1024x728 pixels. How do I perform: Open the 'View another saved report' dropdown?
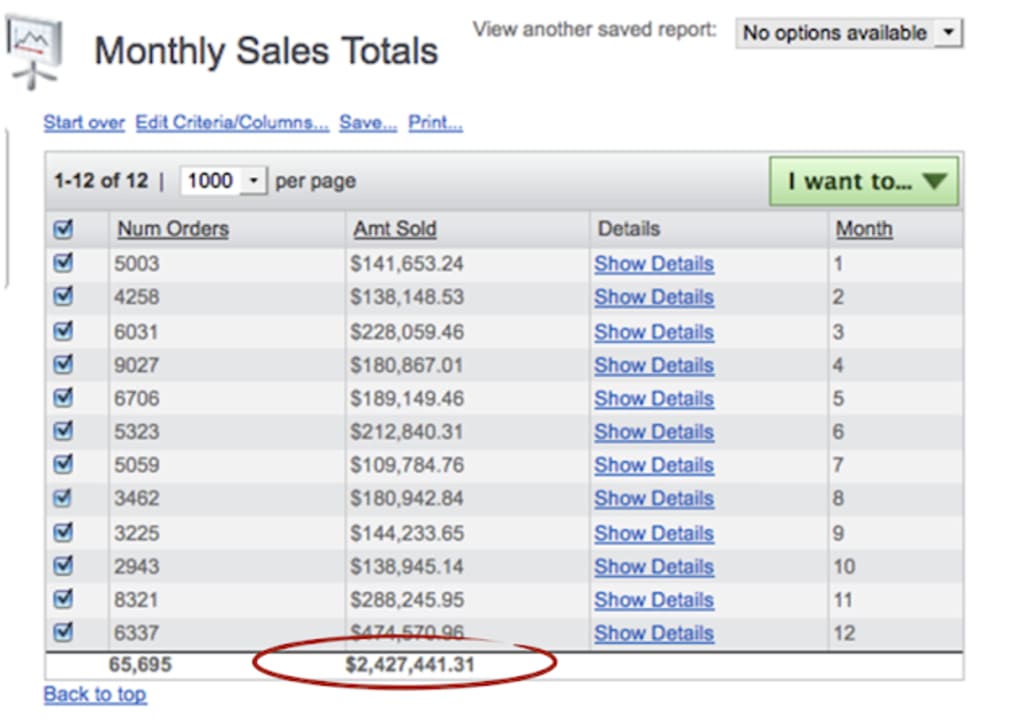click(849, 33)
